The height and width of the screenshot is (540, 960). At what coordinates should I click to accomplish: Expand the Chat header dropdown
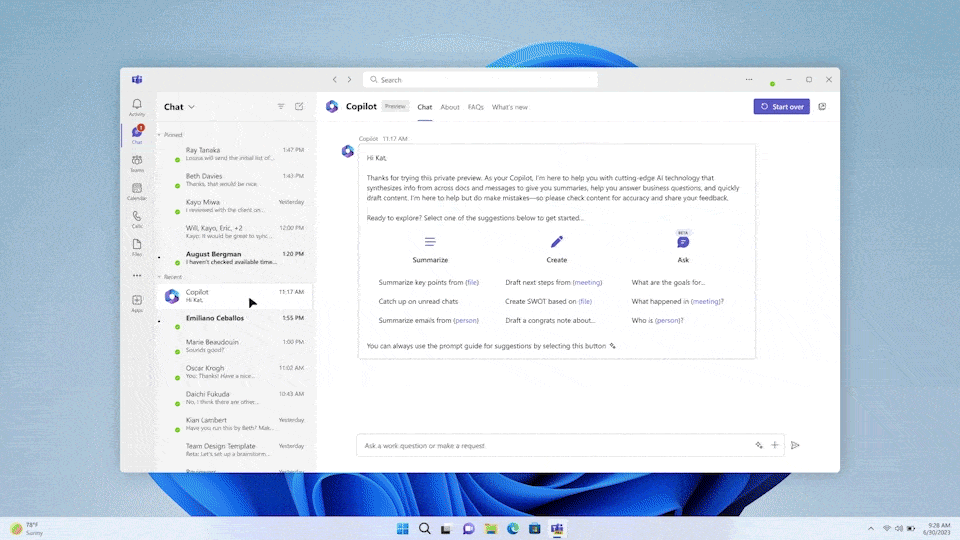[x=191, y=107]
